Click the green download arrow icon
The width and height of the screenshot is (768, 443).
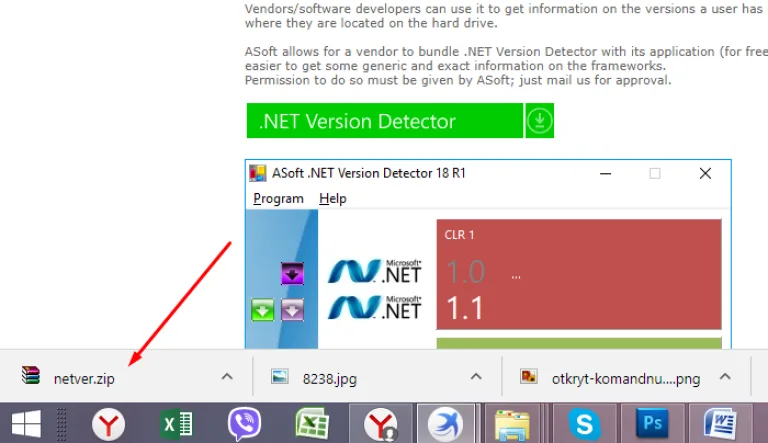point(263,310)
